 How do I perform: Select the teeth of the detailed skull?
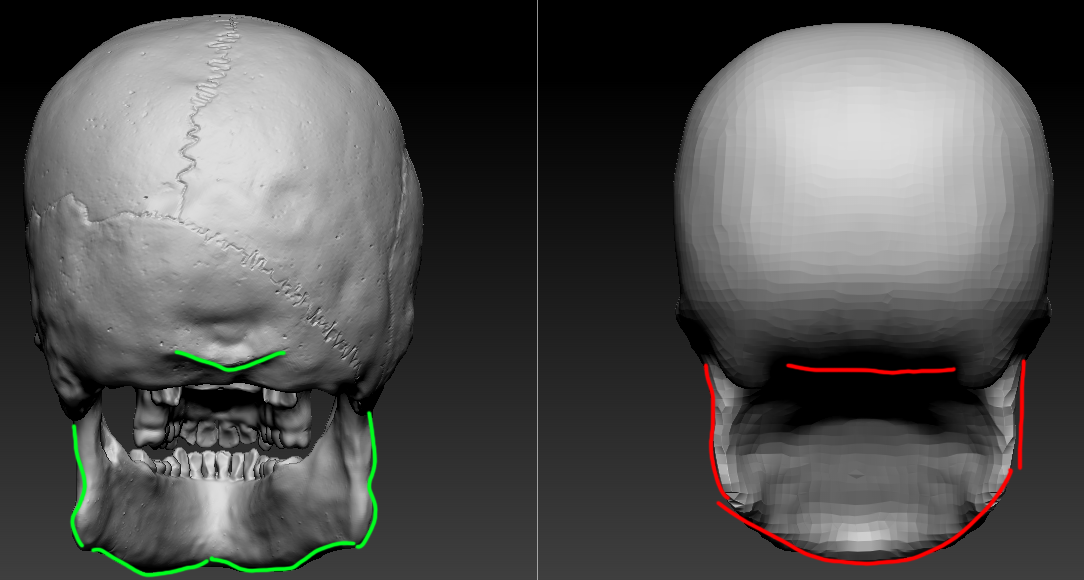(x=220, y=433)
